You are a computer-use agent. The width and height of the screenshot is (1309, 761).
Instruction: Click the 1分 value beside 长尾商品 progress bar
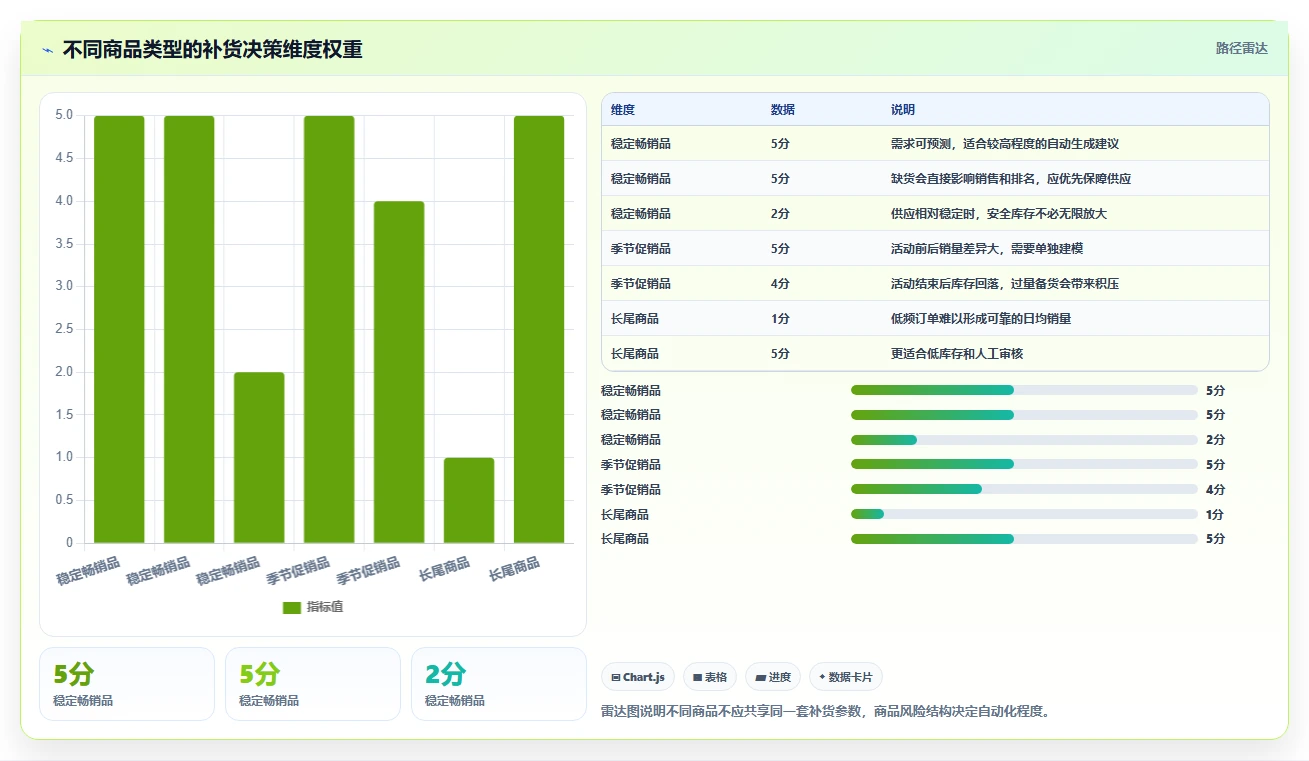pos(1215,515)
